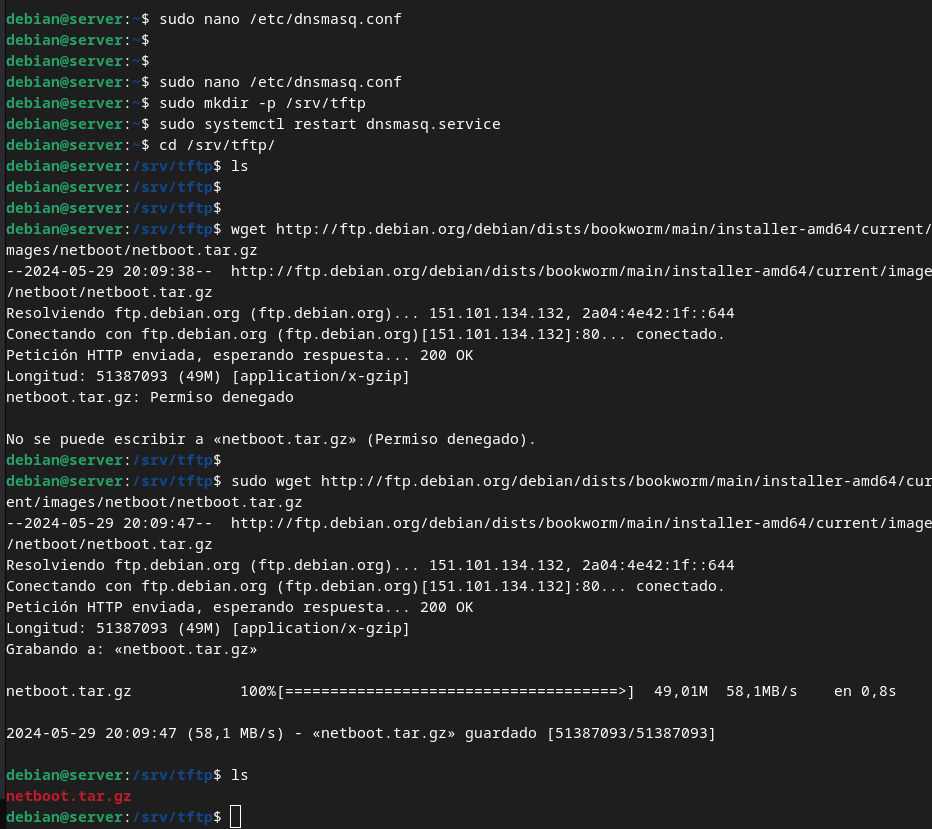932x829 pixels.
Task: Click the 'No se puede escribir' error message
Action: point(271,439)
